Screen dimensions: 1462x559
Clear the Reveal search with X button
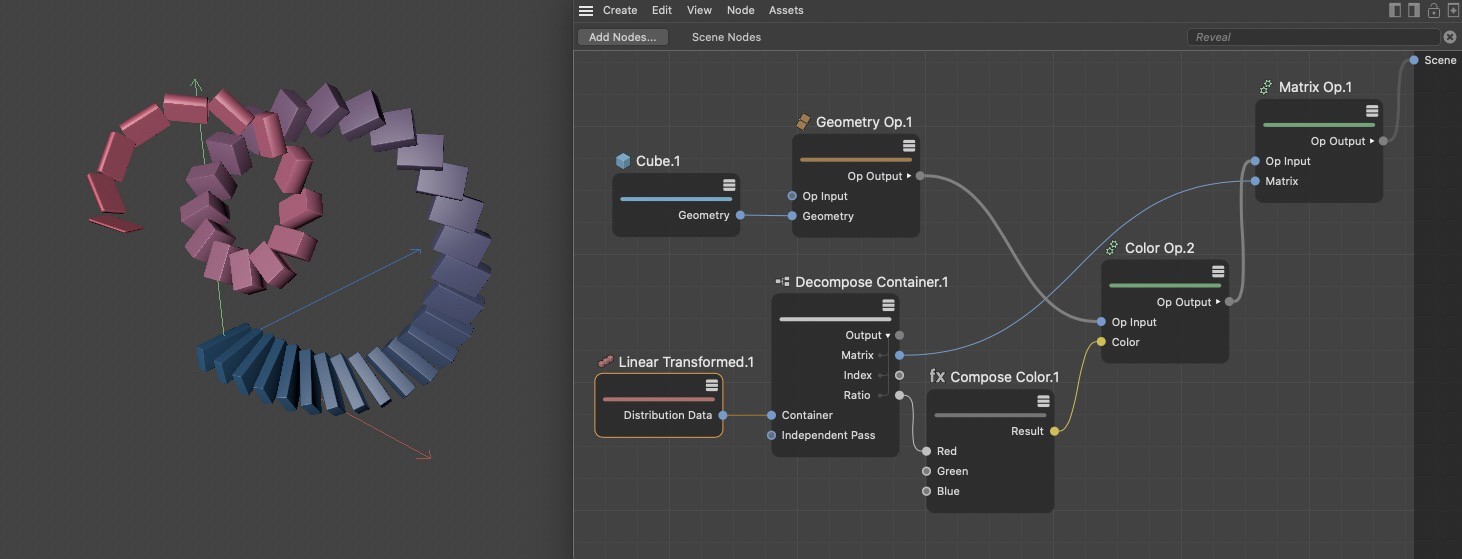point(1450,37)
